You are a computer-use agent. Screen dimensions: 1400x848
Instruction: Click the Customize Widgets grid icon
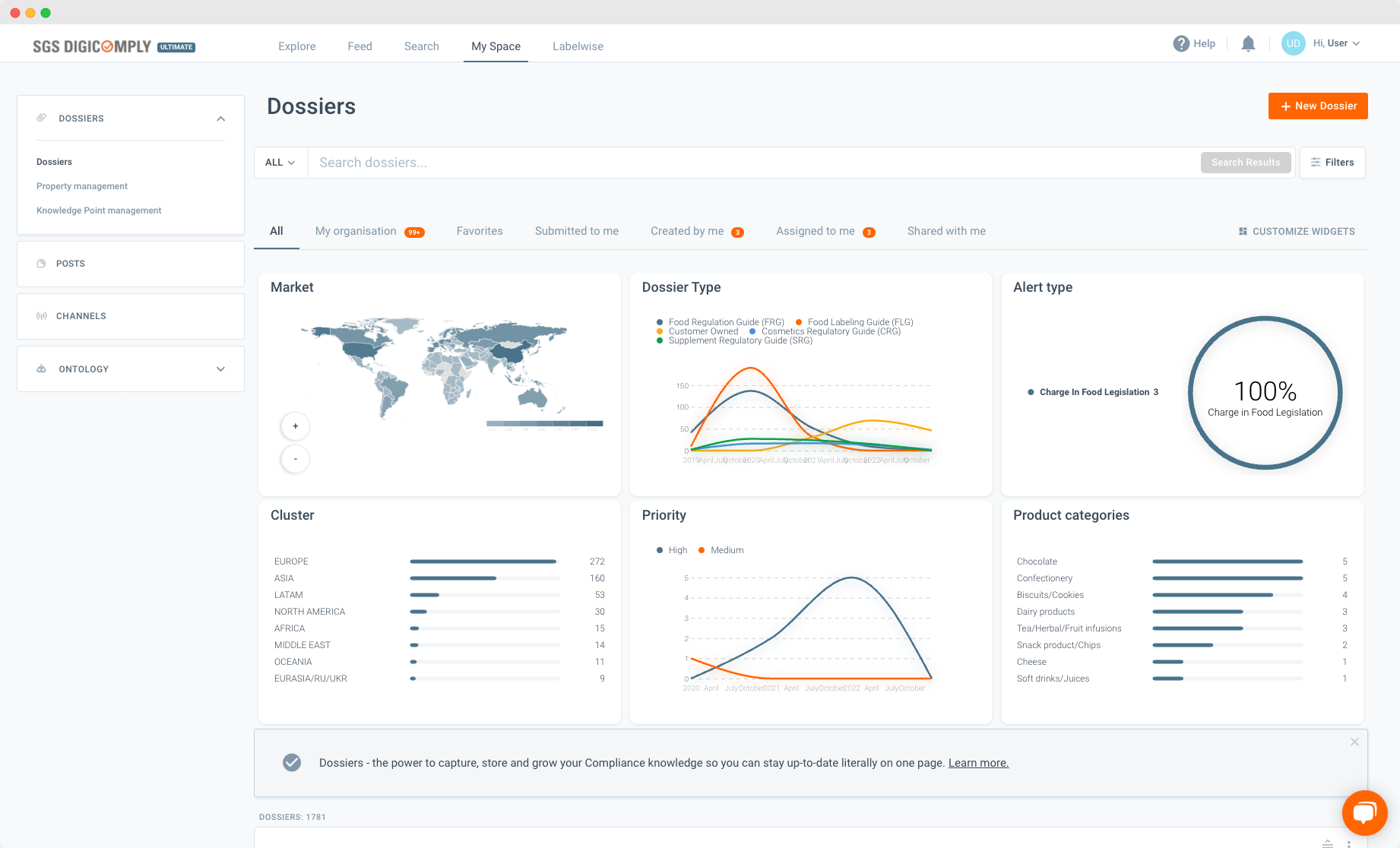pos(1243,231)
